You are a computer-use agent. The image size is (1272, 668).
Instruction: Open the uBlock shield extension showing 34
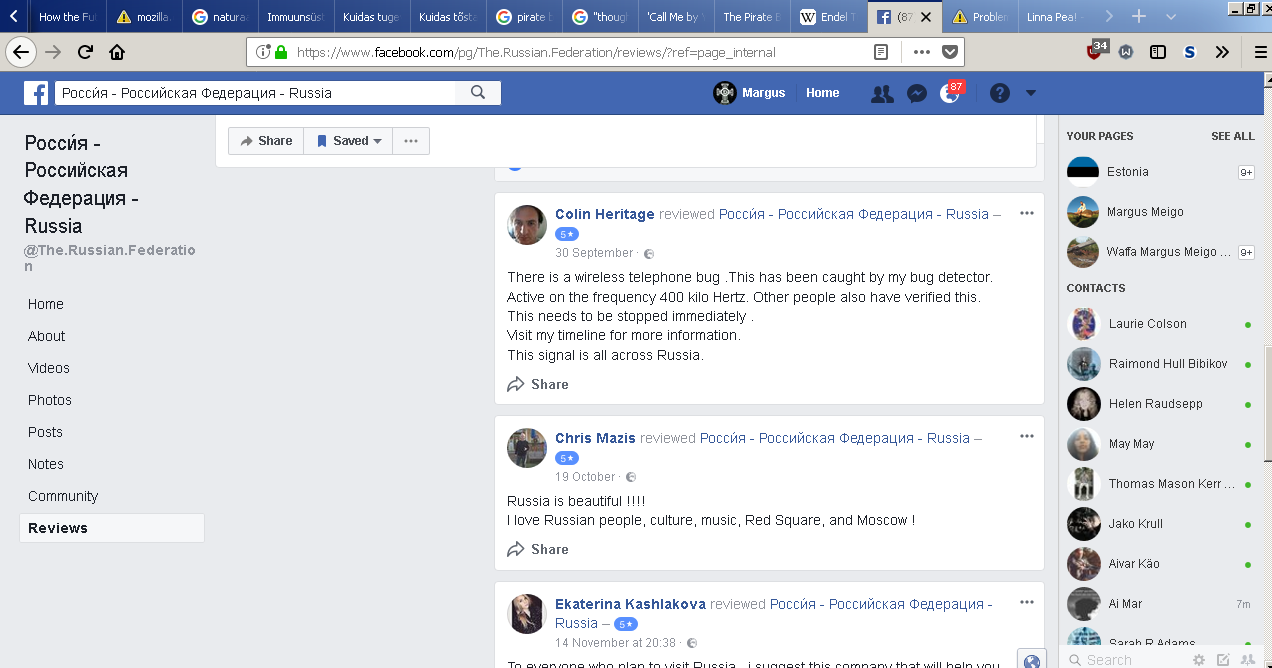tap(1097, 50)
